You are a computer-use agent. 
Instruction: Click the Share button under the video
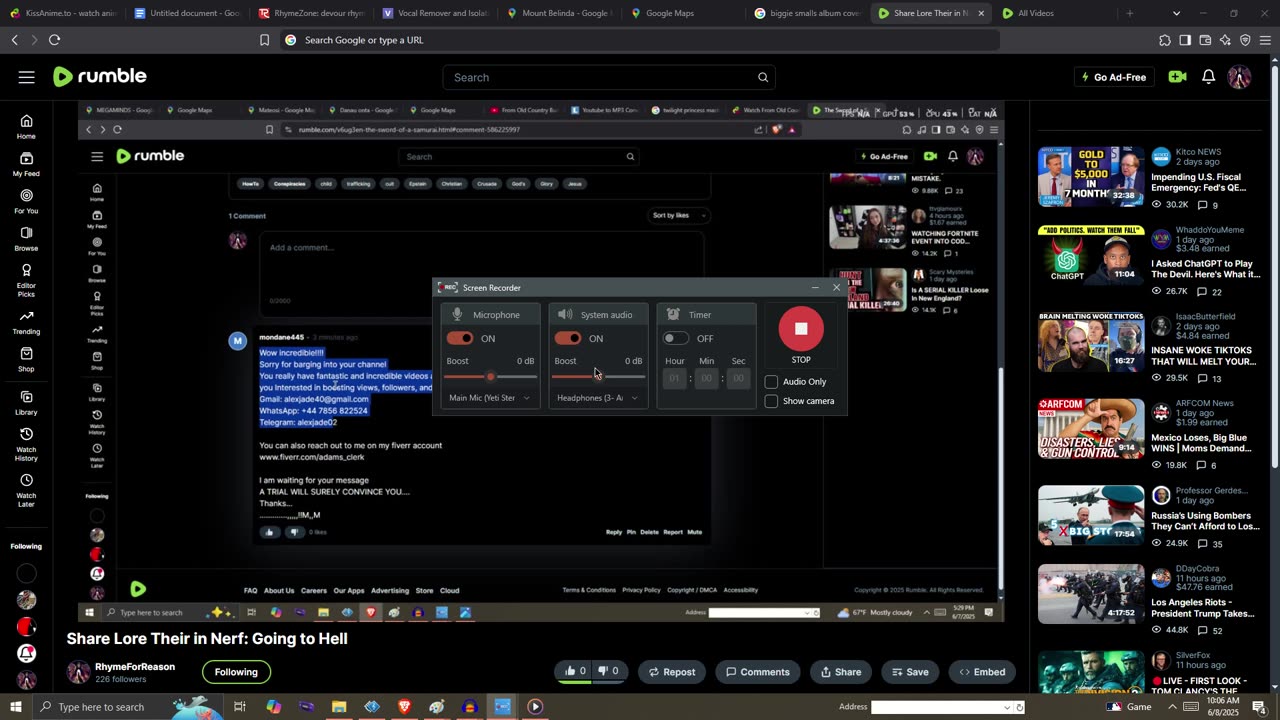click(840, 672)
